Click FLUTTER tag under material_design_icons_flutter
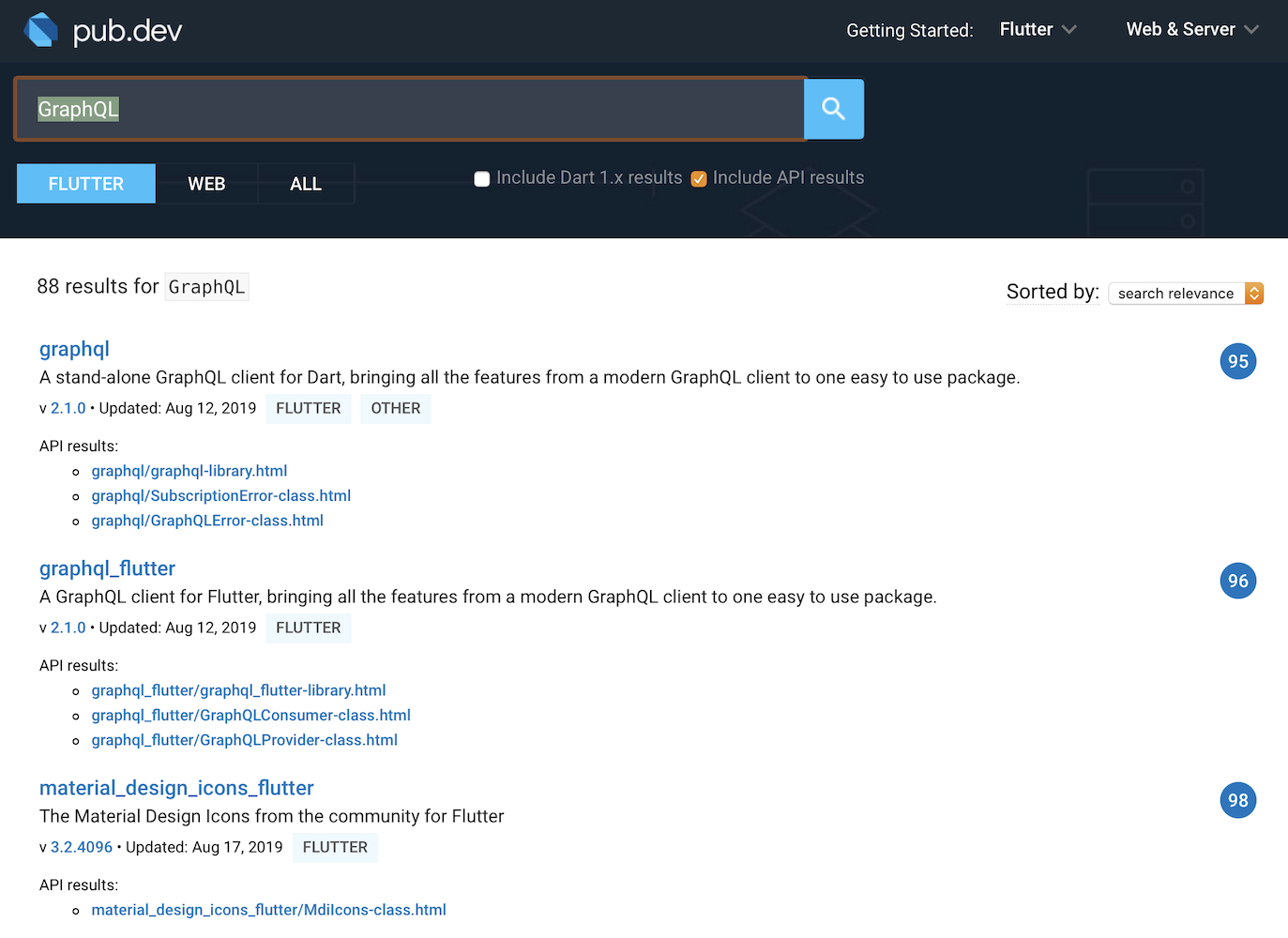 [335, 847]
